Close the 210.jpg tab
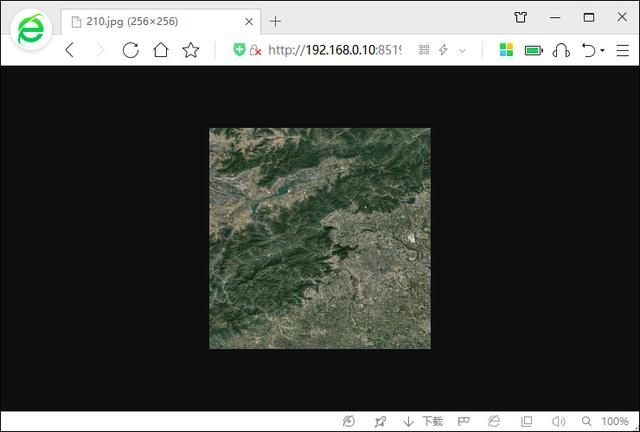The width and height of the screenshot is (640, 432). pos(249,22)
